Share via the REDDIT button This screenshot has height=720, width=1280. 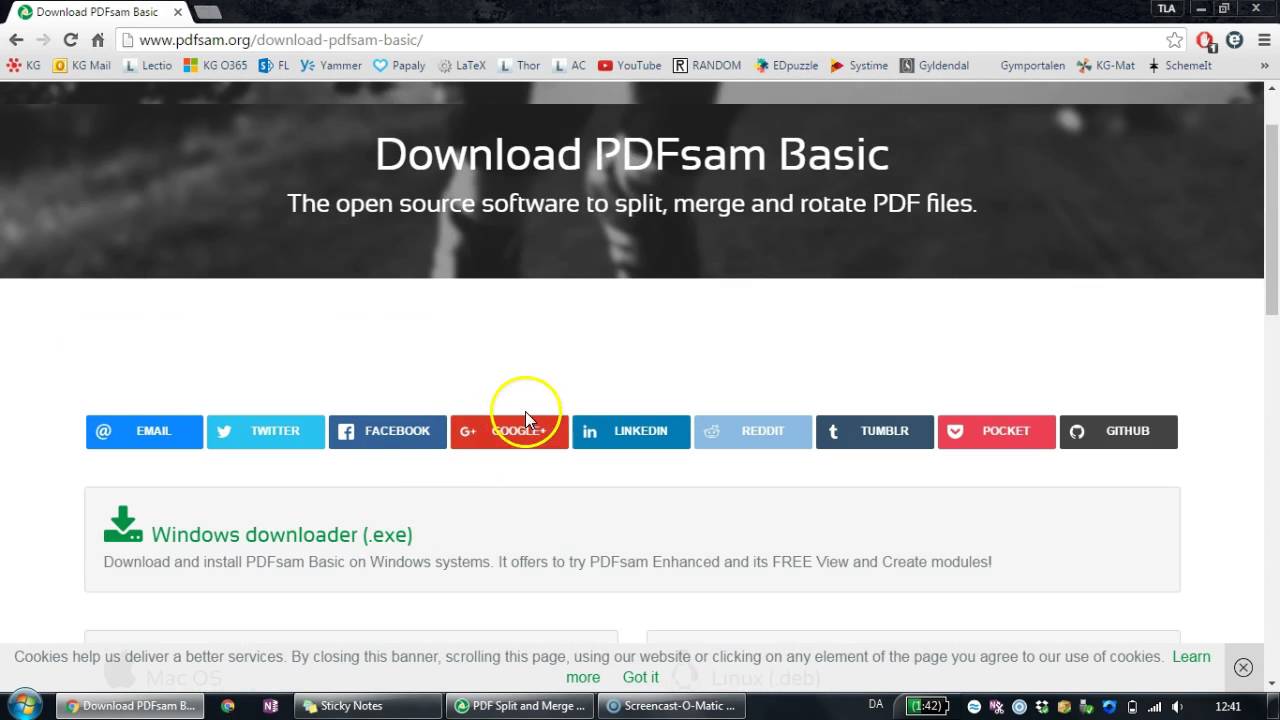pos(753,431)
